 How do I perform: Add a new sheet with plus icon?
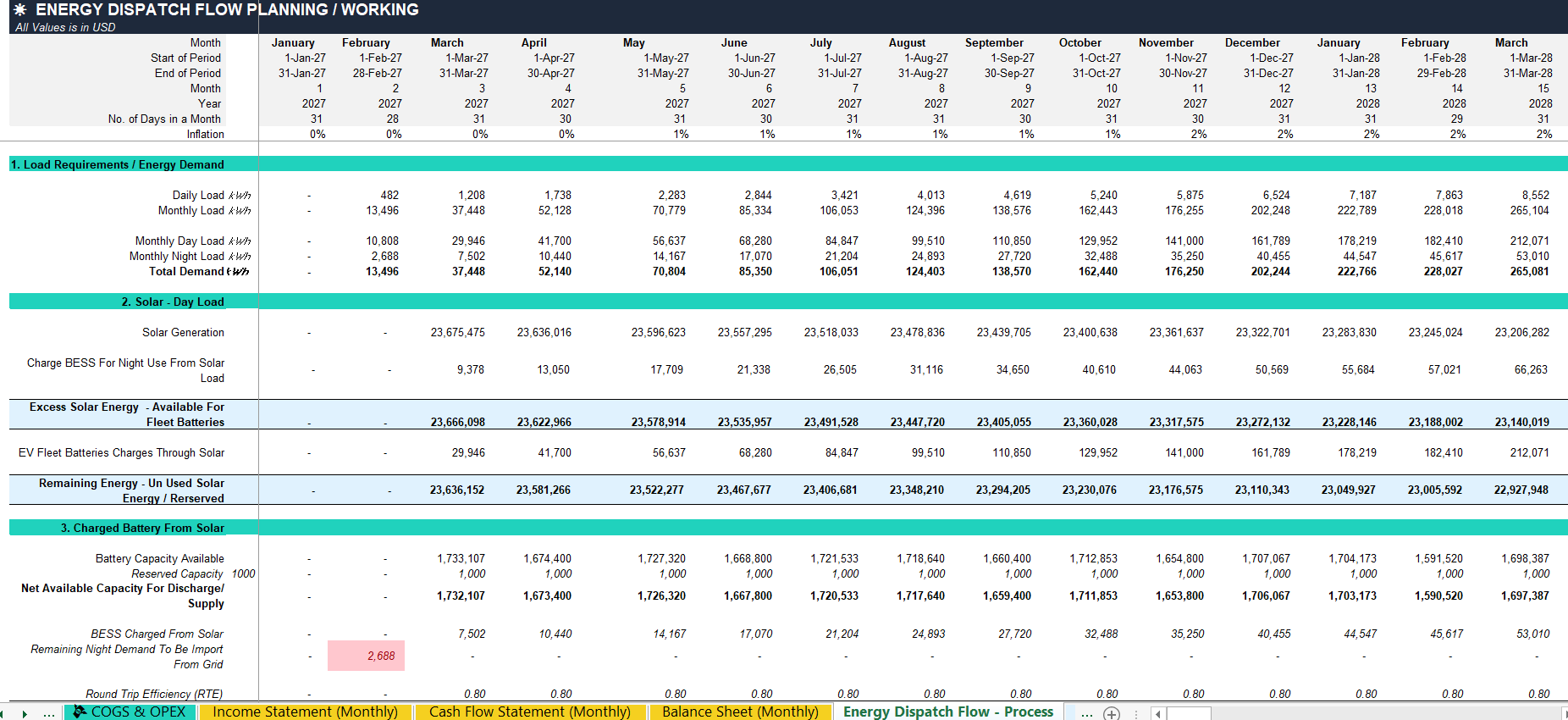pos(1112,713)
